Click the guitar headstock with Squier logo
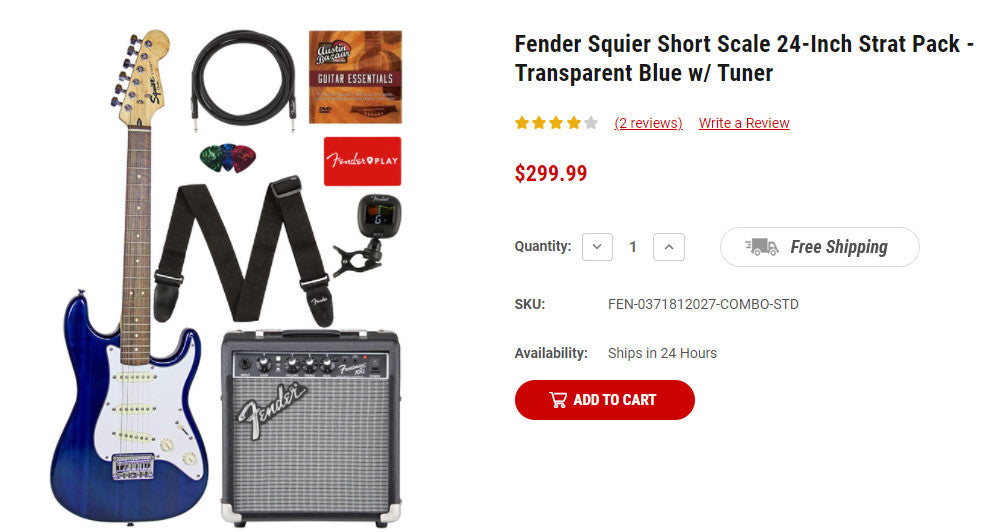This screenshot has height=532, width=1008. (142, 79)
